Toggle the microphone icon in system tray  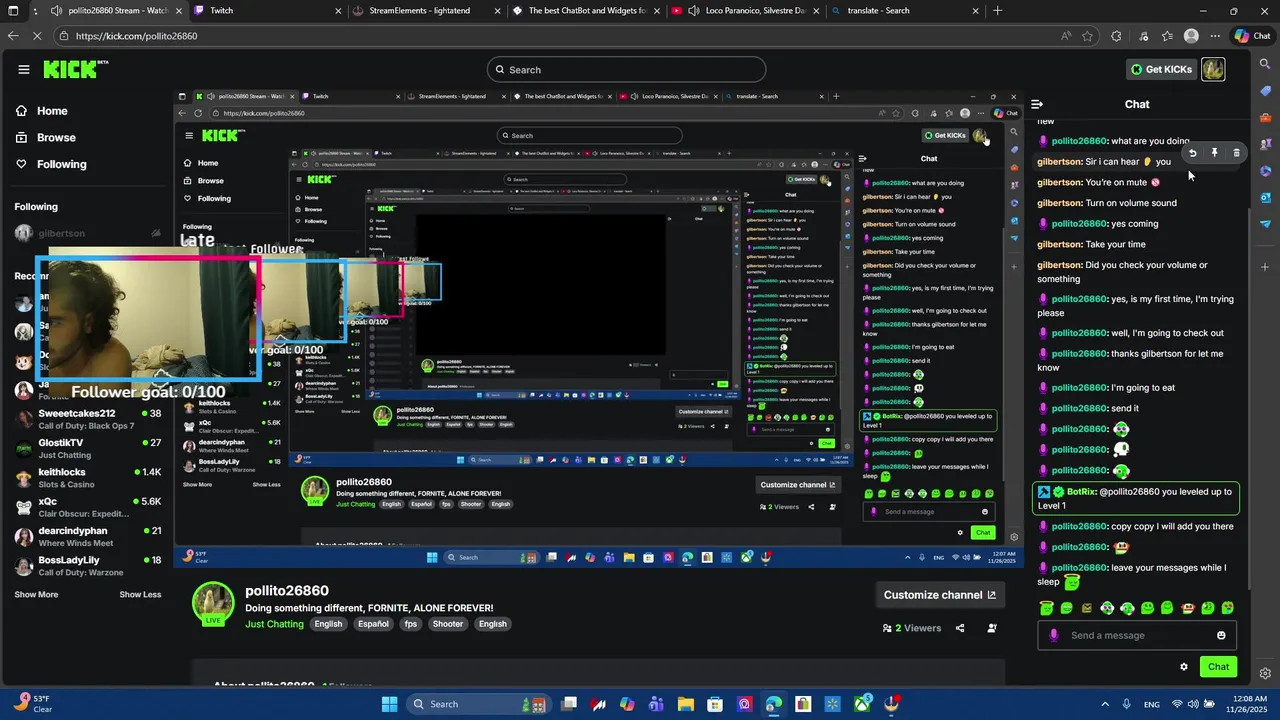pyautogui.click(x=1127, y=704)
